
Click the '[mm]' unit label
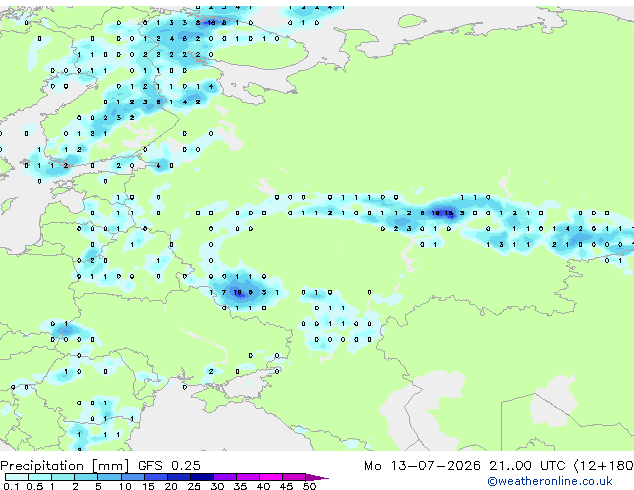point(110,466)
